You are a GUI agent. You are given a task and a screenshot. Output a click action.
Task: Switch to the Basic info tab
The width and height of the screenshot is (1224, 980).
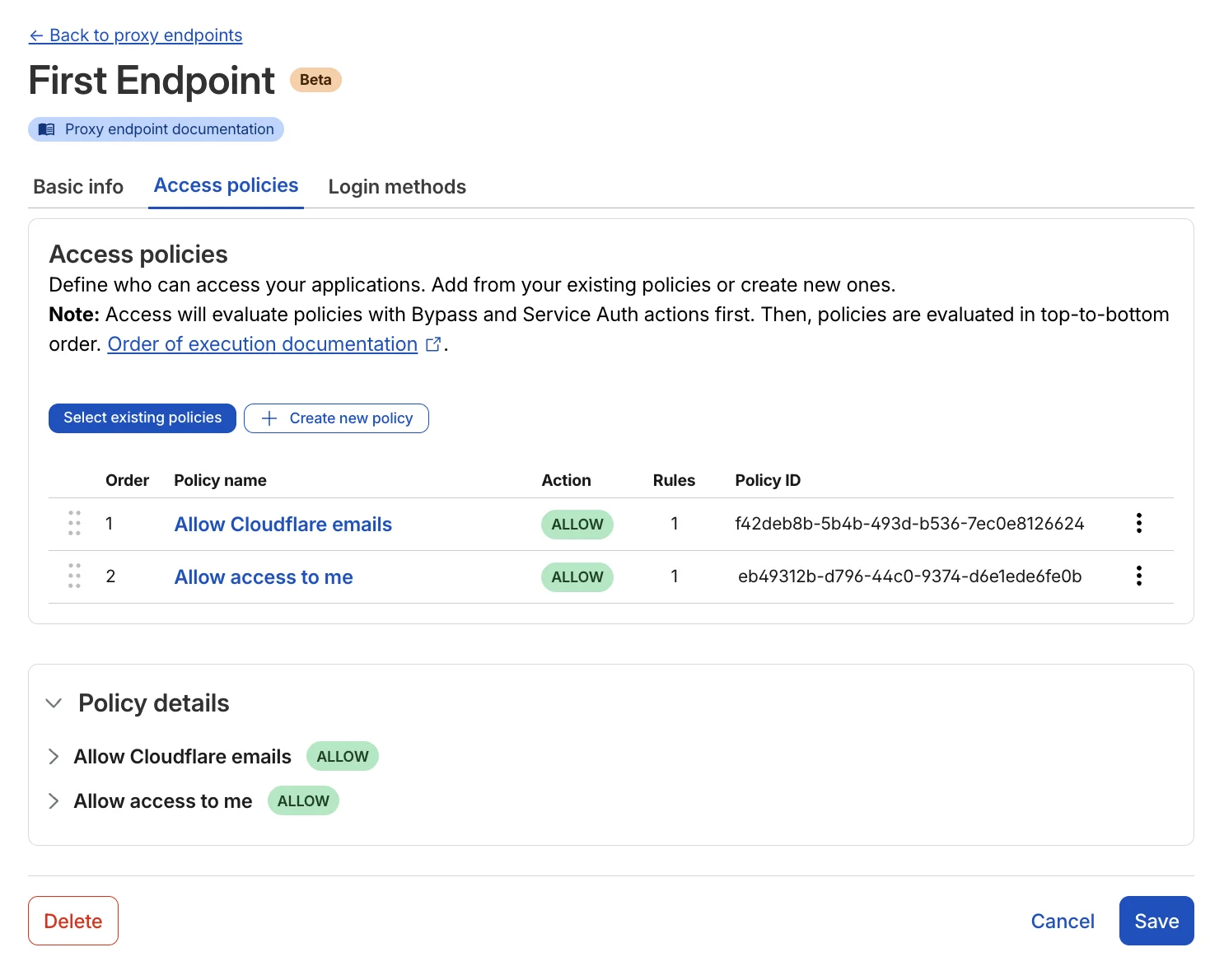point(78,186)
